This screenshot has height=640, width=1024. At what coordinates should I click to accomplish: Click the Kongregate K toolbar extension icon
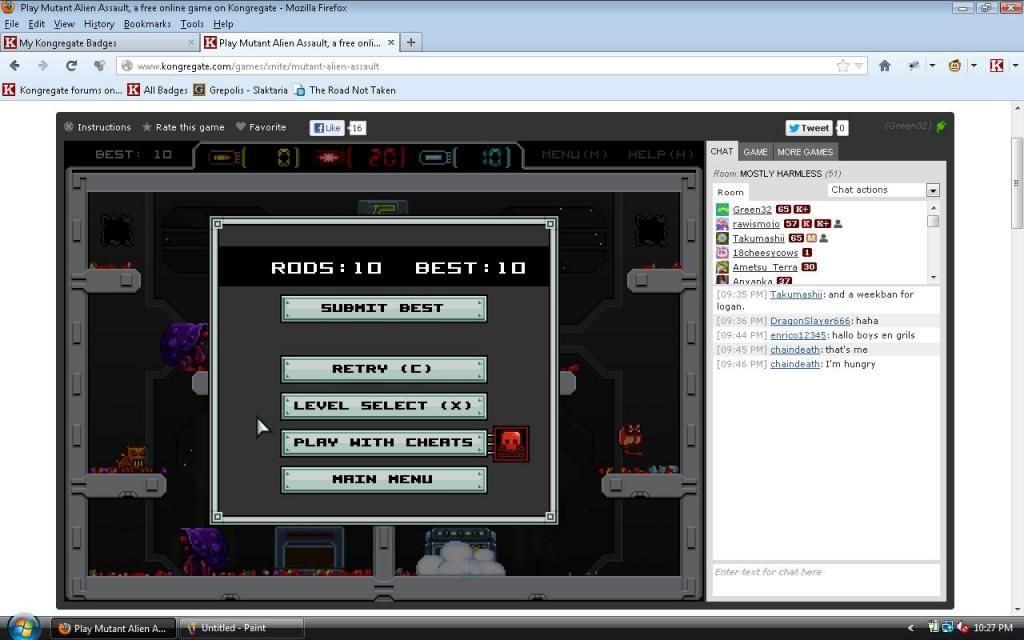tap(997, 65)
